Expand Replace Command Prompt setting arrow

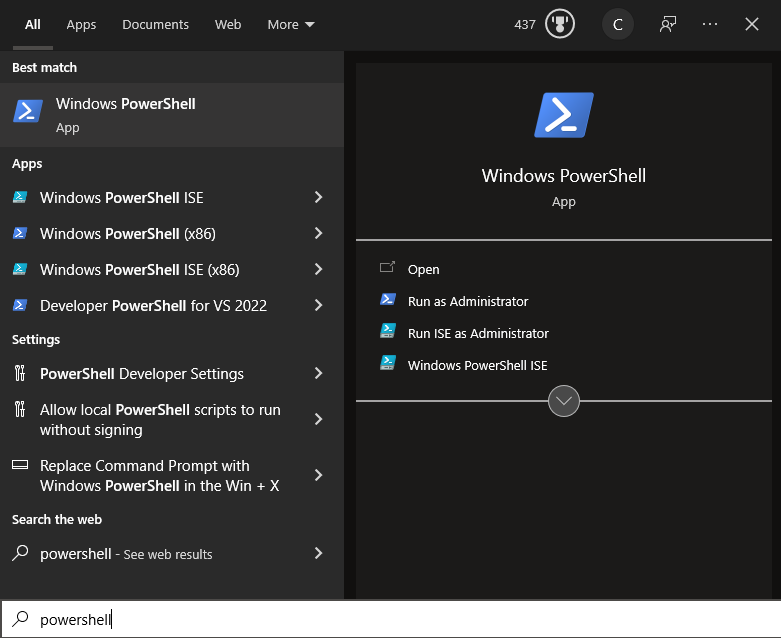click(318, 475)
